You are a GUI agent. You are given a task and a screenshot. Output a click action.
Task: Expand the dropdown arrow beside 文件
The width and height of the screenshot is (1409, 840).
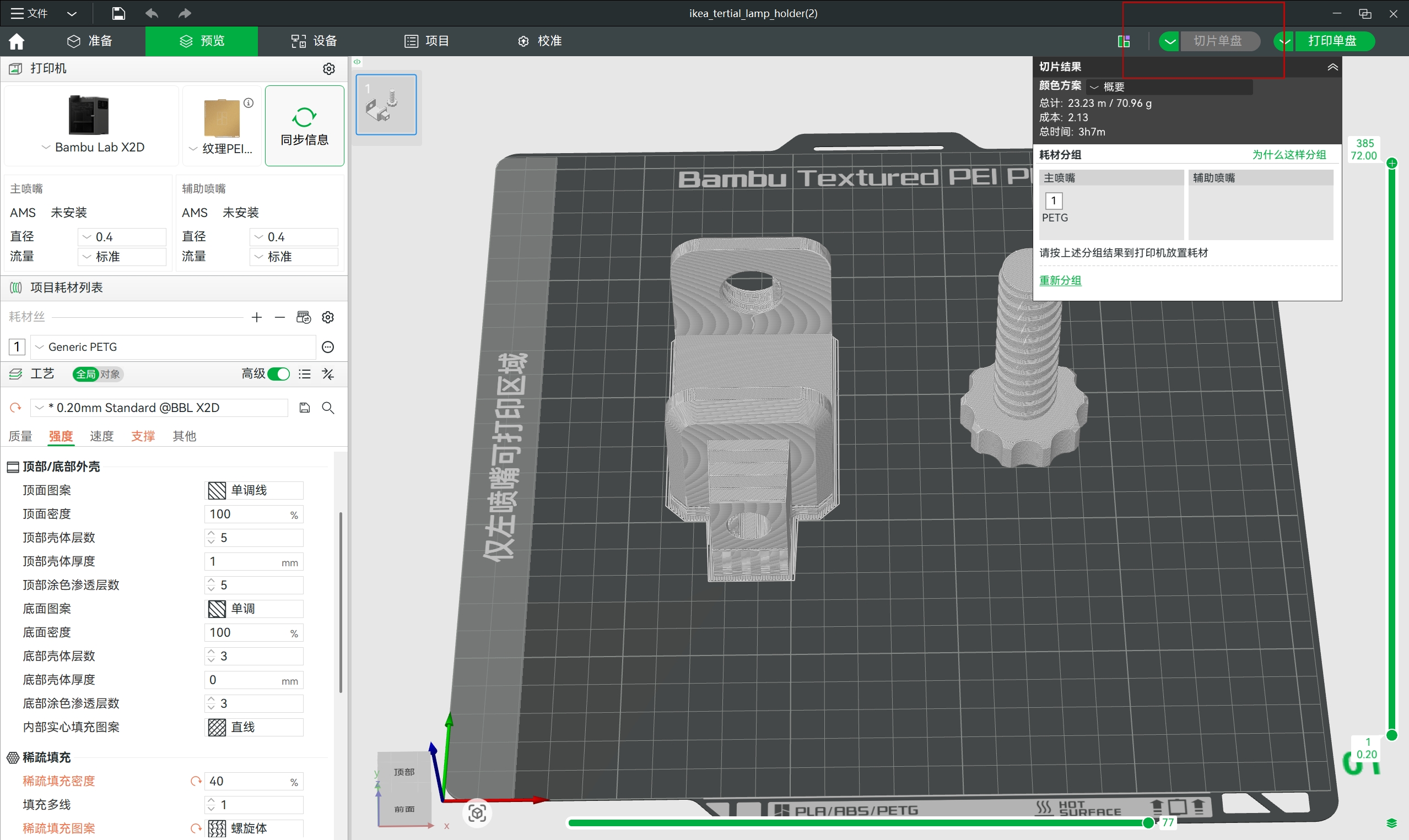pos(72,14)
